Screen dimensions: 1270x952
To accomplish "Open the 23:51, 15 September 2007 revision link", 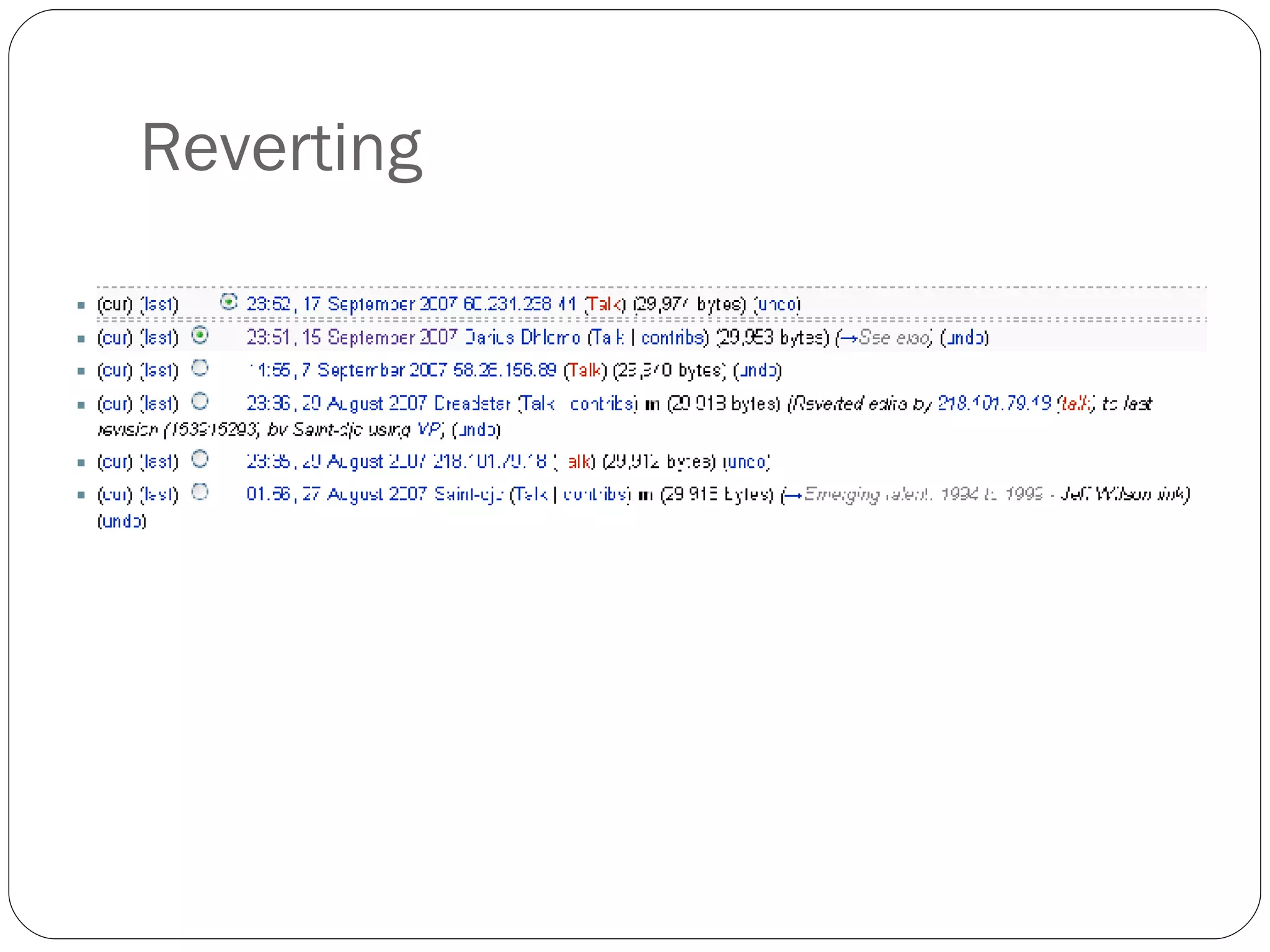I will 352,337.
